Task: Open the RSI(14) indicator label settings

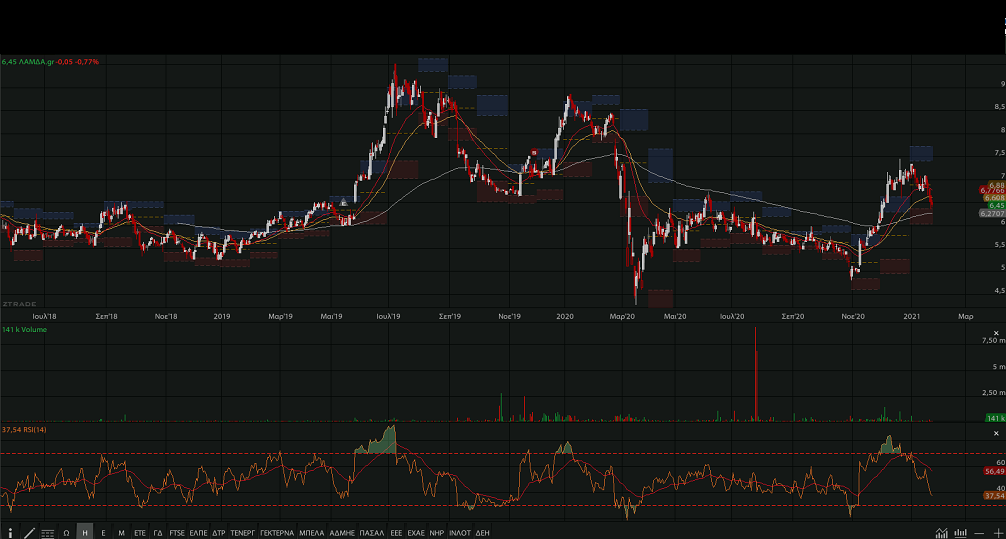Action: (25, 429)
